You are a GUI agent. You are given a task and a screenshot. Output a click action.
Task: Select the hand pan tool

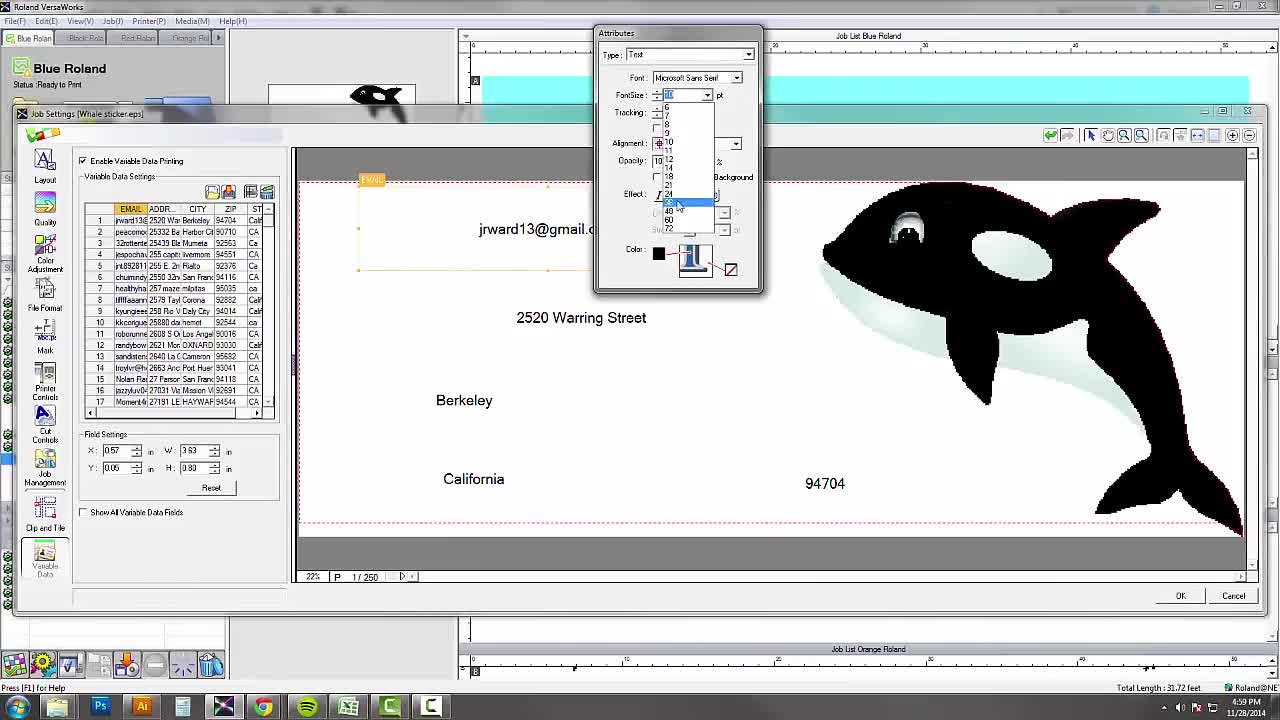1108,135
